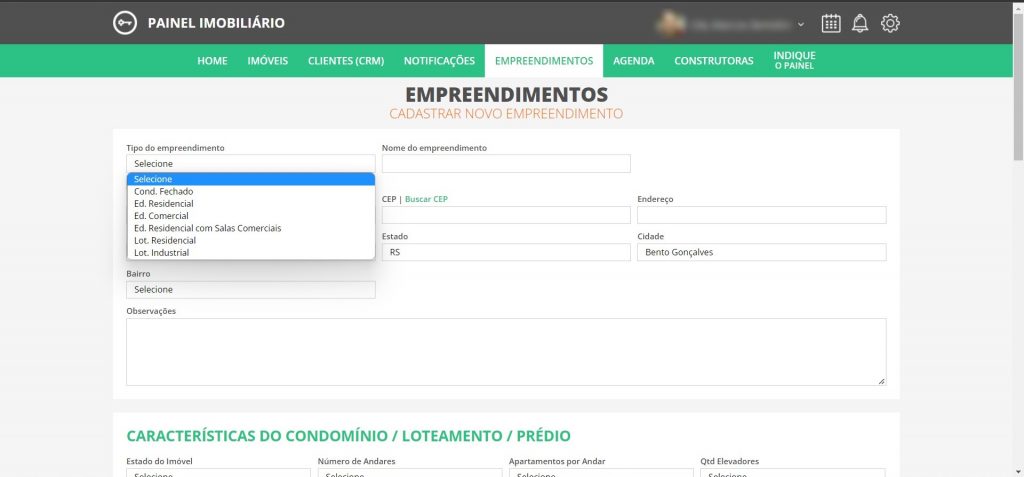This screenshot has width=1024, height=477.
Task: Select Ed. Residencial option
Action: click(x=164, y=204)
